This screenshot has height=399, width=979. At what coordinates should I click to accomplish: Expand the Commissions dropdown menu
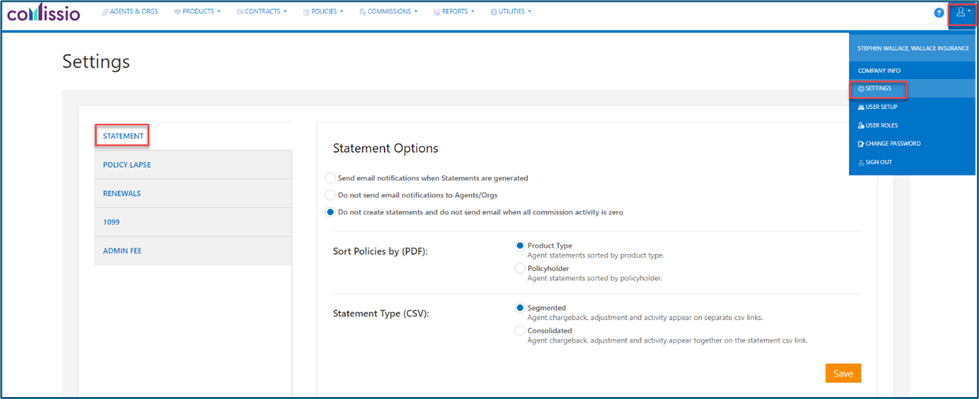[x=388, y=11]
